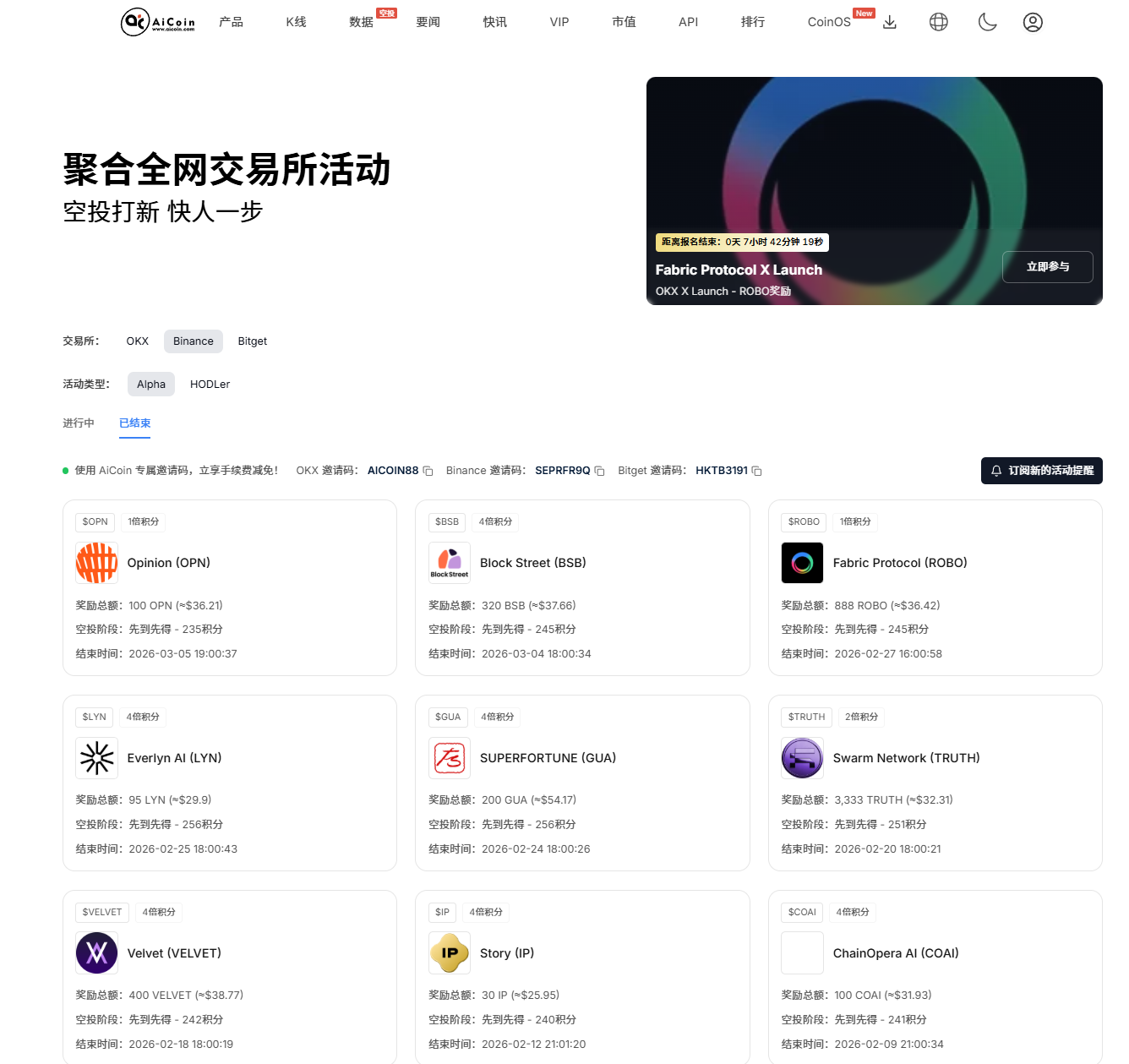This screenshot has height=1064, width=1129.
Task: Click the 订阅新的活动提醒 button
Action: (x=1041, y=471)
